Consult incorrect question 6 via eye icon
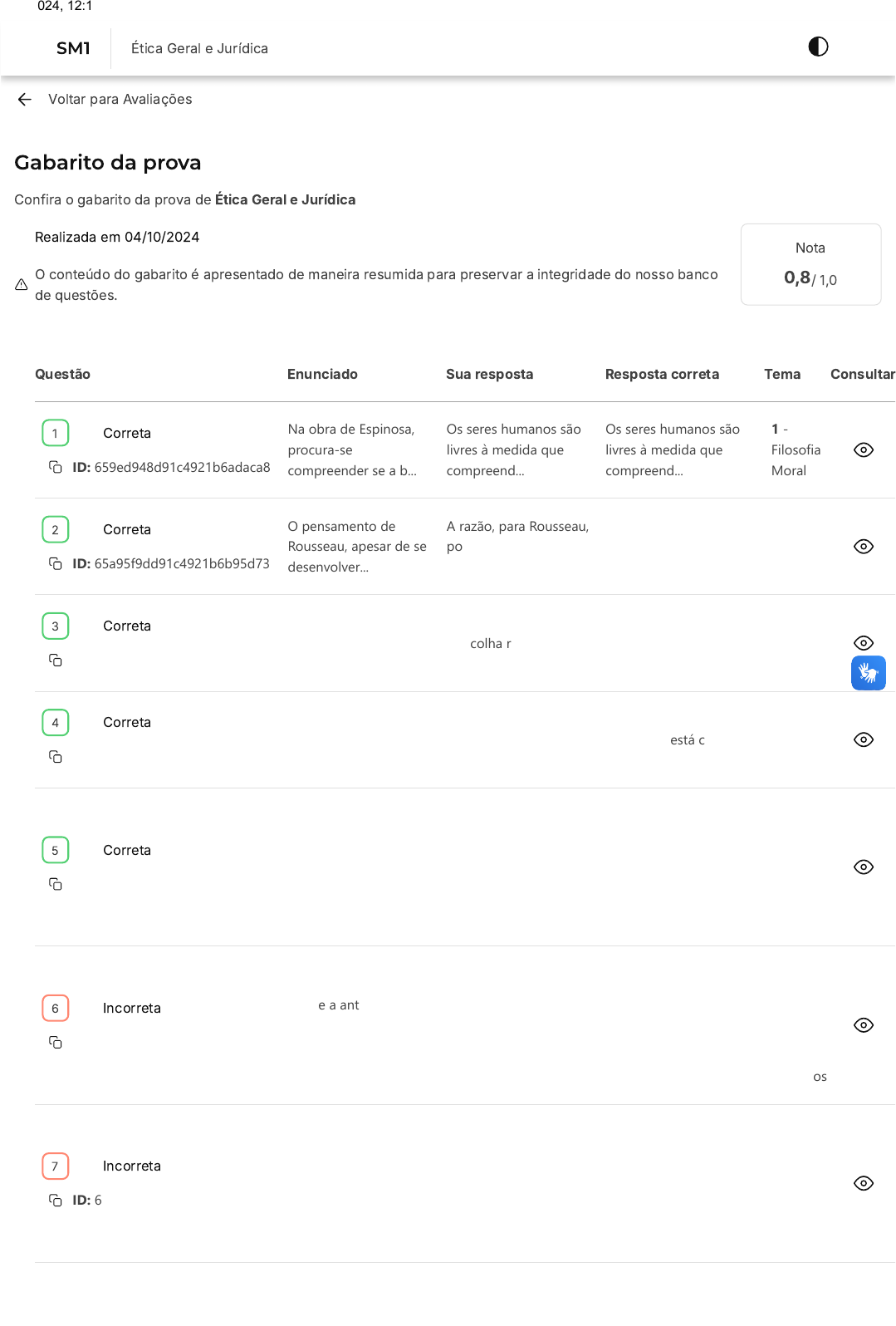 coord(864,1025)
